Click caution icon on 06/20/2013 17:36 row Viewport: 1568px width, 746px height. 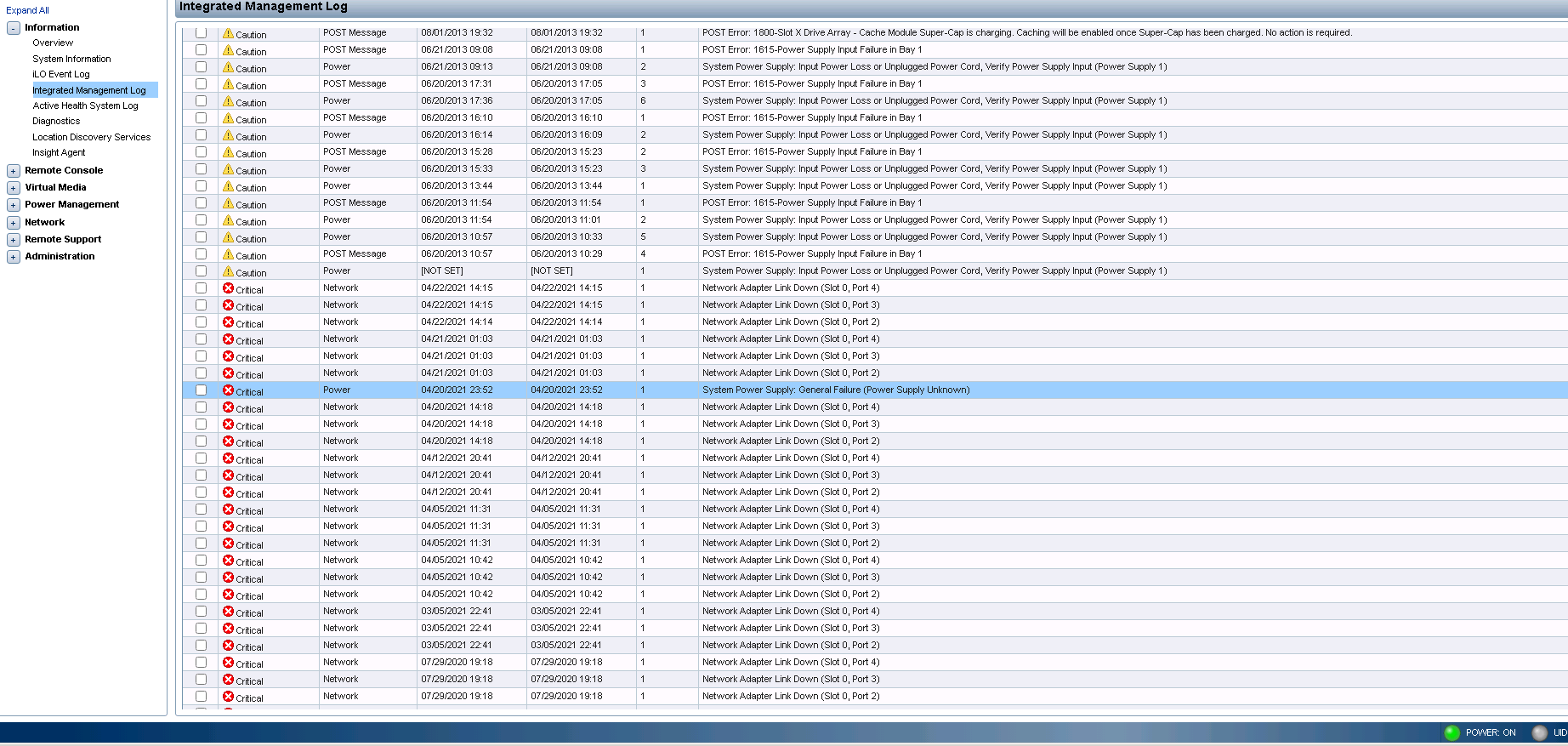tap(228, 101)
